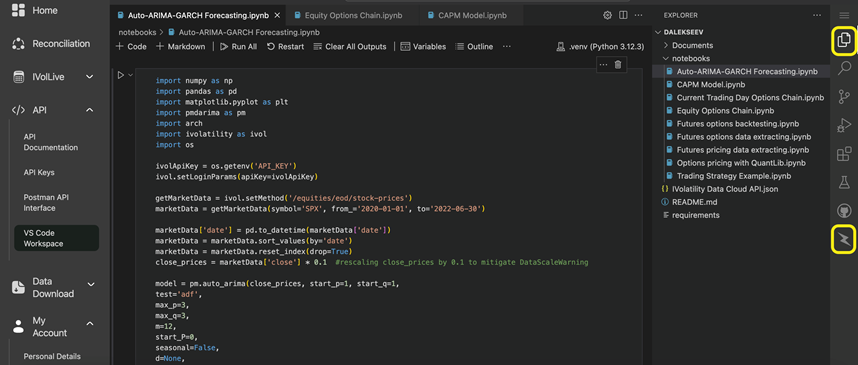The image size is (858, 365).
Task: Click Run All in notebook toolbar
Action: click(x=239, y=47)
